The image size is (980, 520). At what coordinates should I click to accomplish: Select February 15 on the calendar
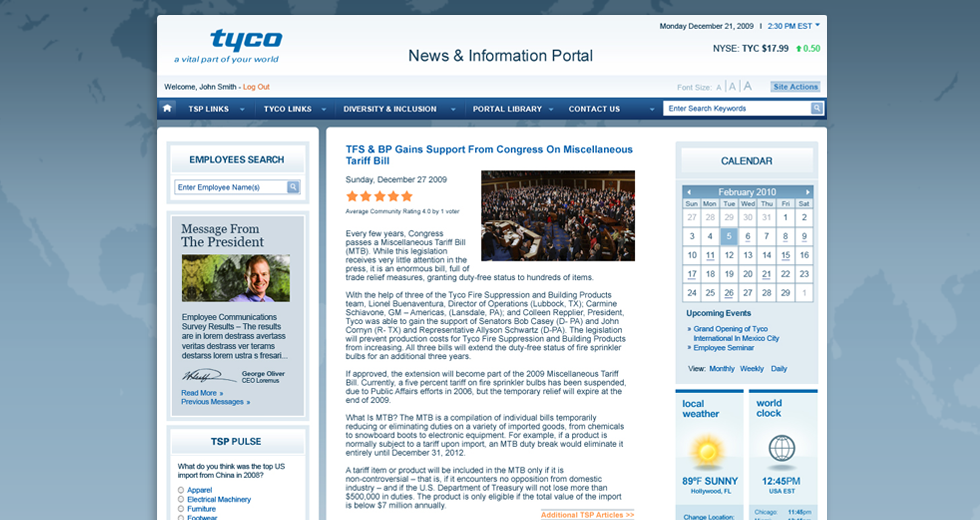[x=786, y=255]
